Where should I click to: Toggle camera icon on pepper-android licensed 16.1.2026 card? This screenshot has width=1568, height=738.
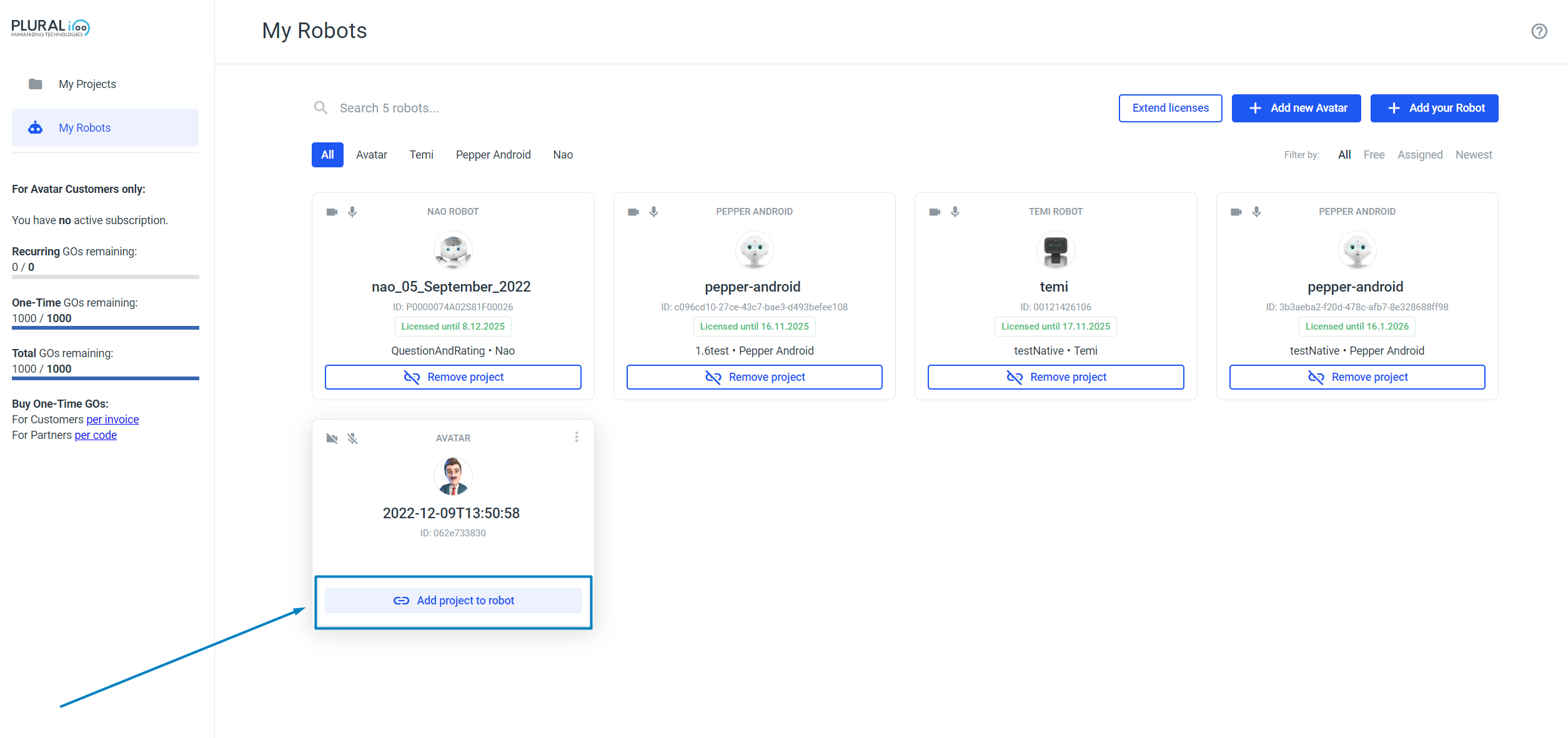(x=1236, y=212)
